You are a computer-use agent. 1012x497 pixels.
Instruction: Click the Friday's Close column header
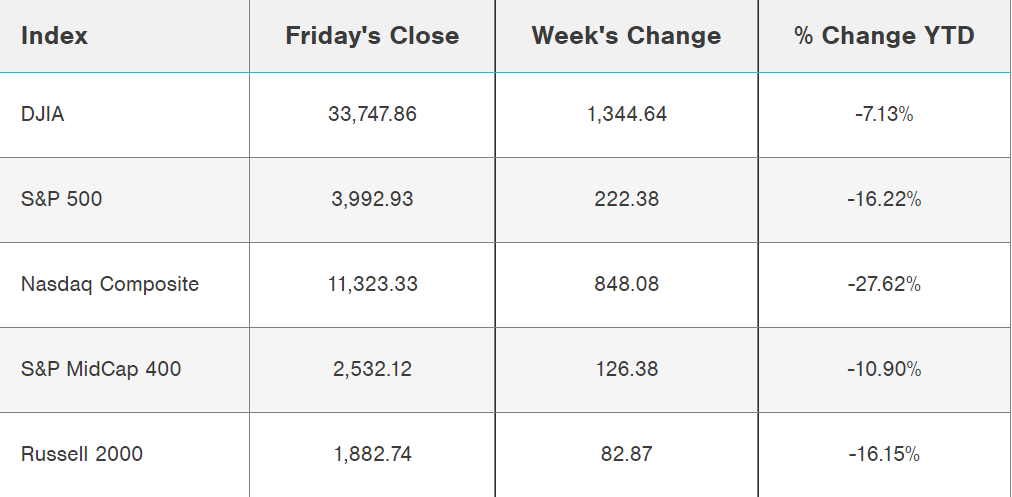click(x=372, y=36)
